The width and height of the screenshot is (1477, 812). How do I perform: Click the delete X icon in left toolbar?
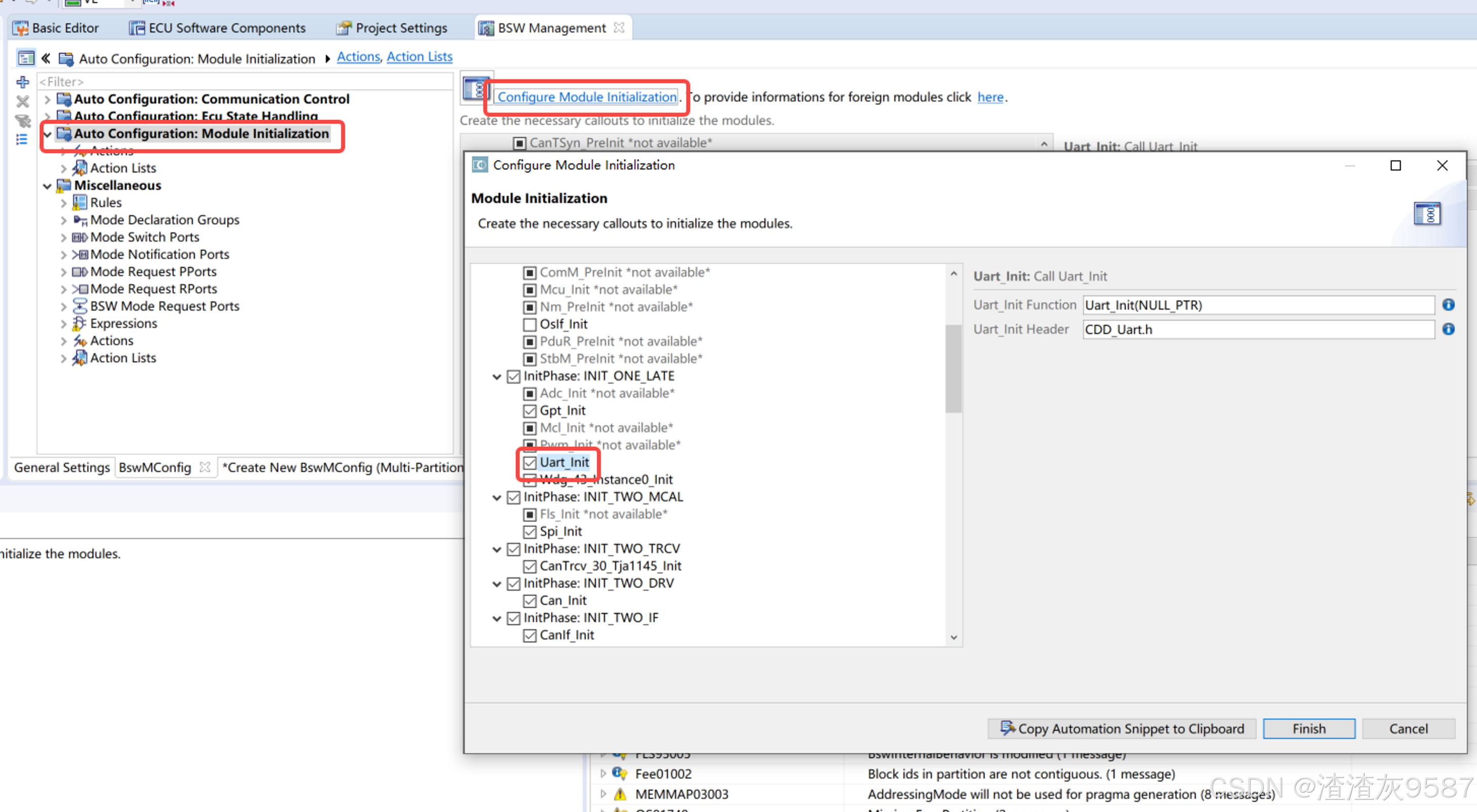pos(22,102)
